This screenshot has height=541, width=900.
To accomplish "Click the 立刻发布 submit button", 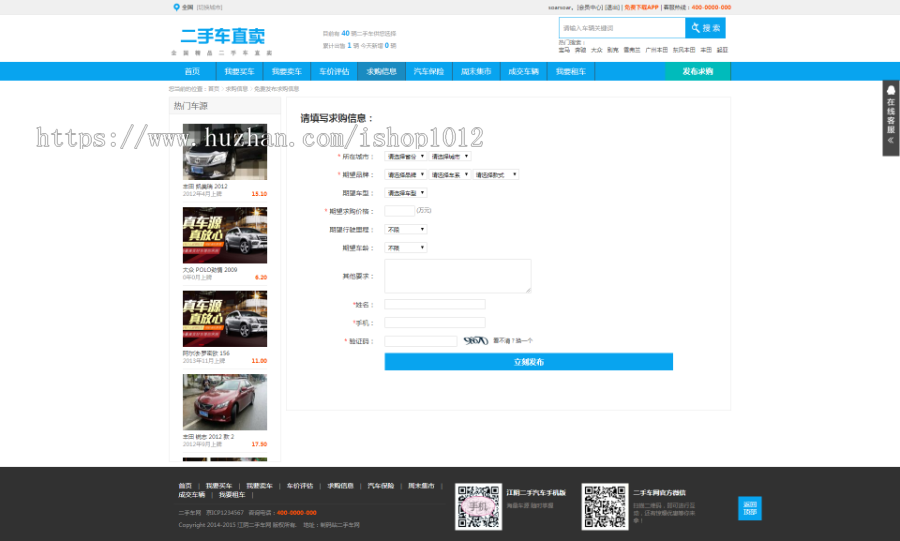I will coord(528,362).
